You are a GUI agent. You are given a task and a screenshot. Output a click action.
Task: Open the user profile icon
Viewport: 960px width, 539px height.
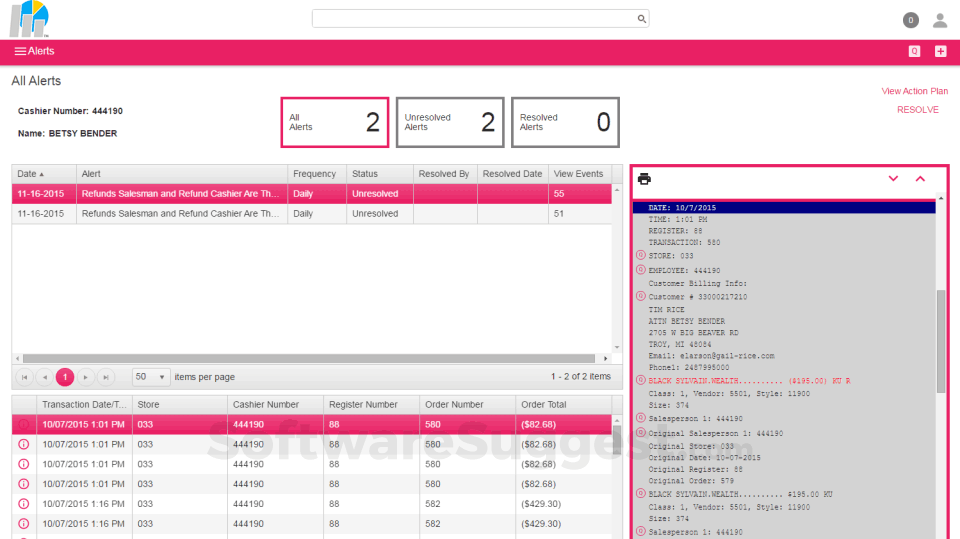(x=940, y=20)
